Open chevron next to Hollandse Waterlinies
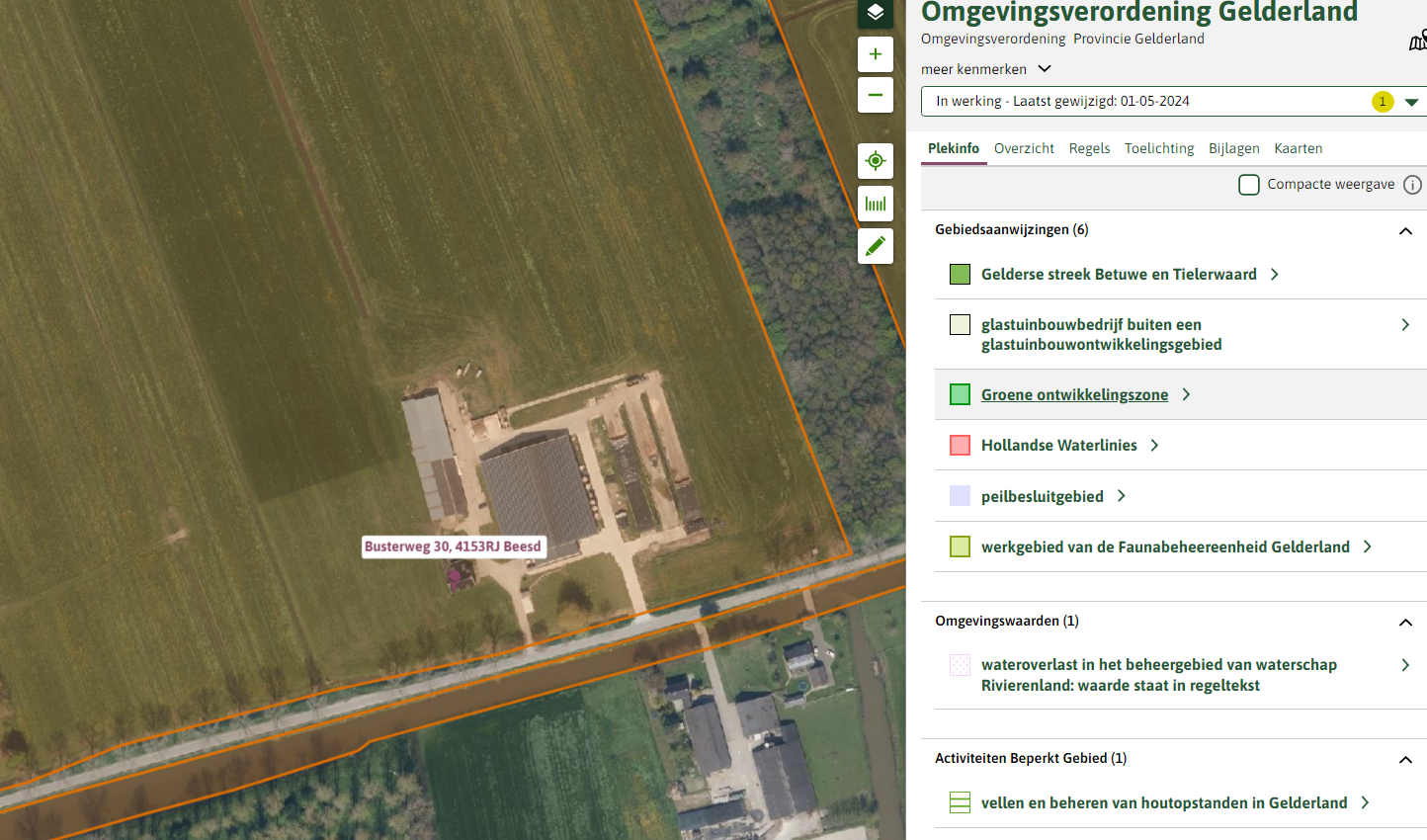The image size is (1427, 840). (1154, 446)
